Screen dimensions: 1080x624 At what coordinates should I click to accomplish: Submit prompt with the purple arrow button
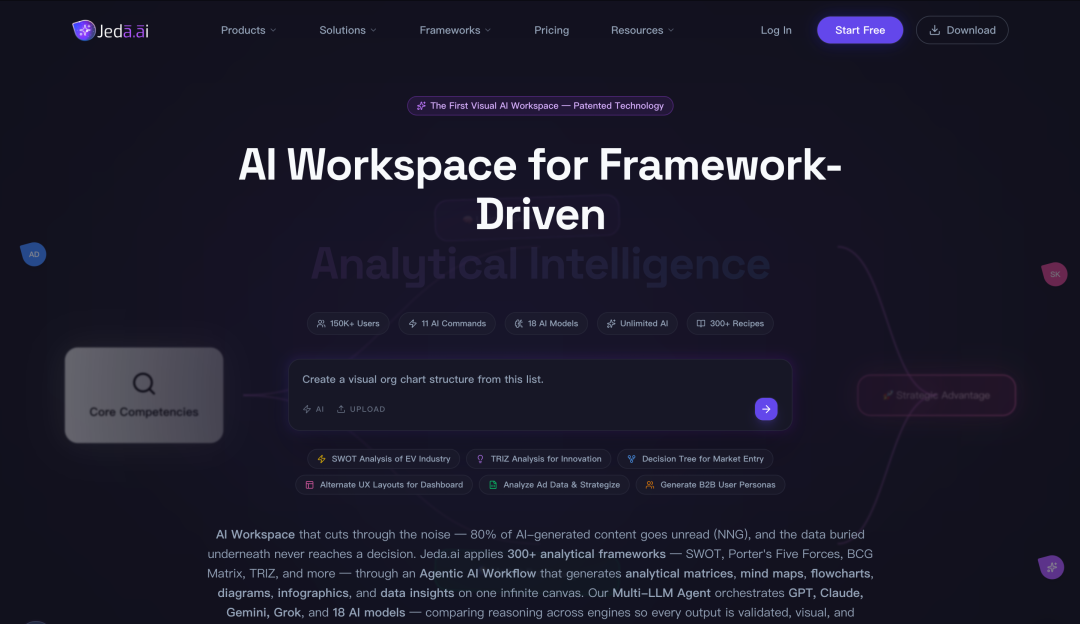click(x=766, y=409)
